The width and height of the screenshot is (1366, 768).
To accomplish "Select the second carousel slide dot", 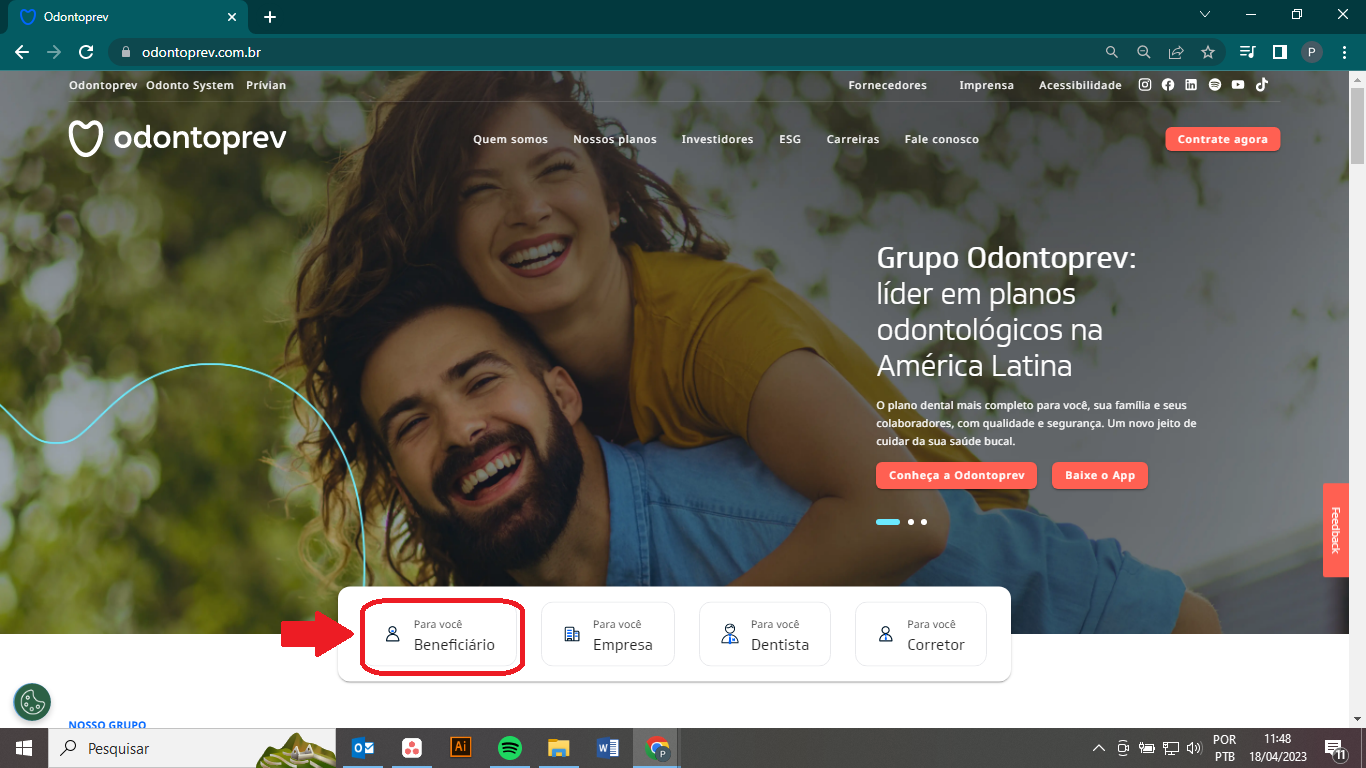I will point(911,522).
